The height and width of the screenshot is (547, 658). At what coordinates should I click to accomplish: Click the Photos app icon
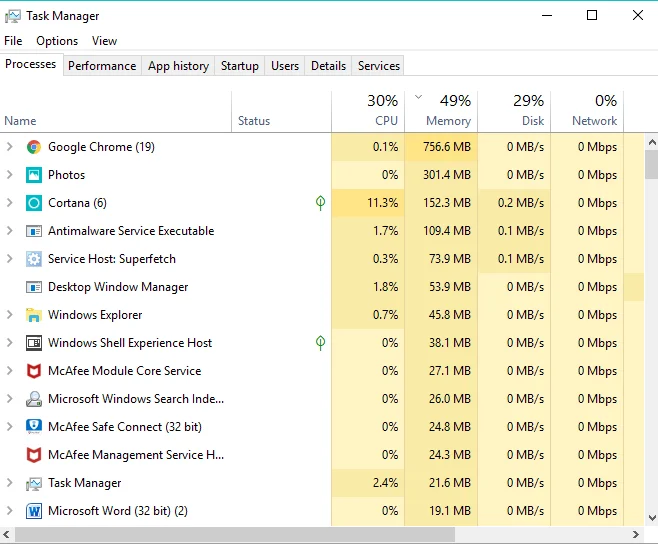(x=34, y=175)
